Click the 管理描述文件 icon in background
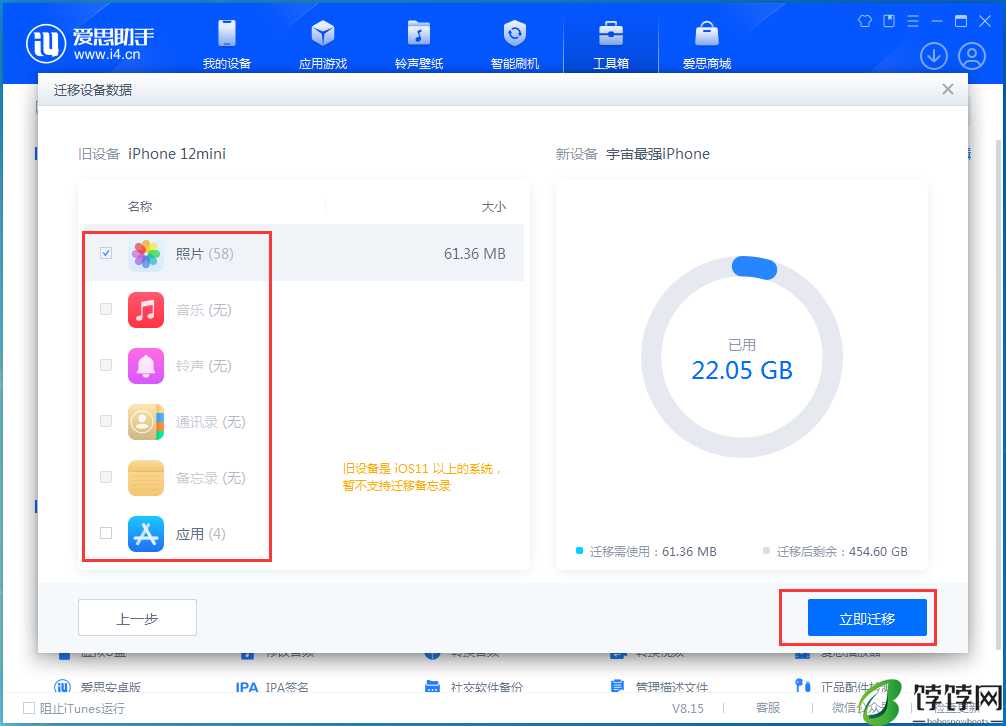Image resolution: width=1006 pixels, height=726 pixels. point(617,687)
